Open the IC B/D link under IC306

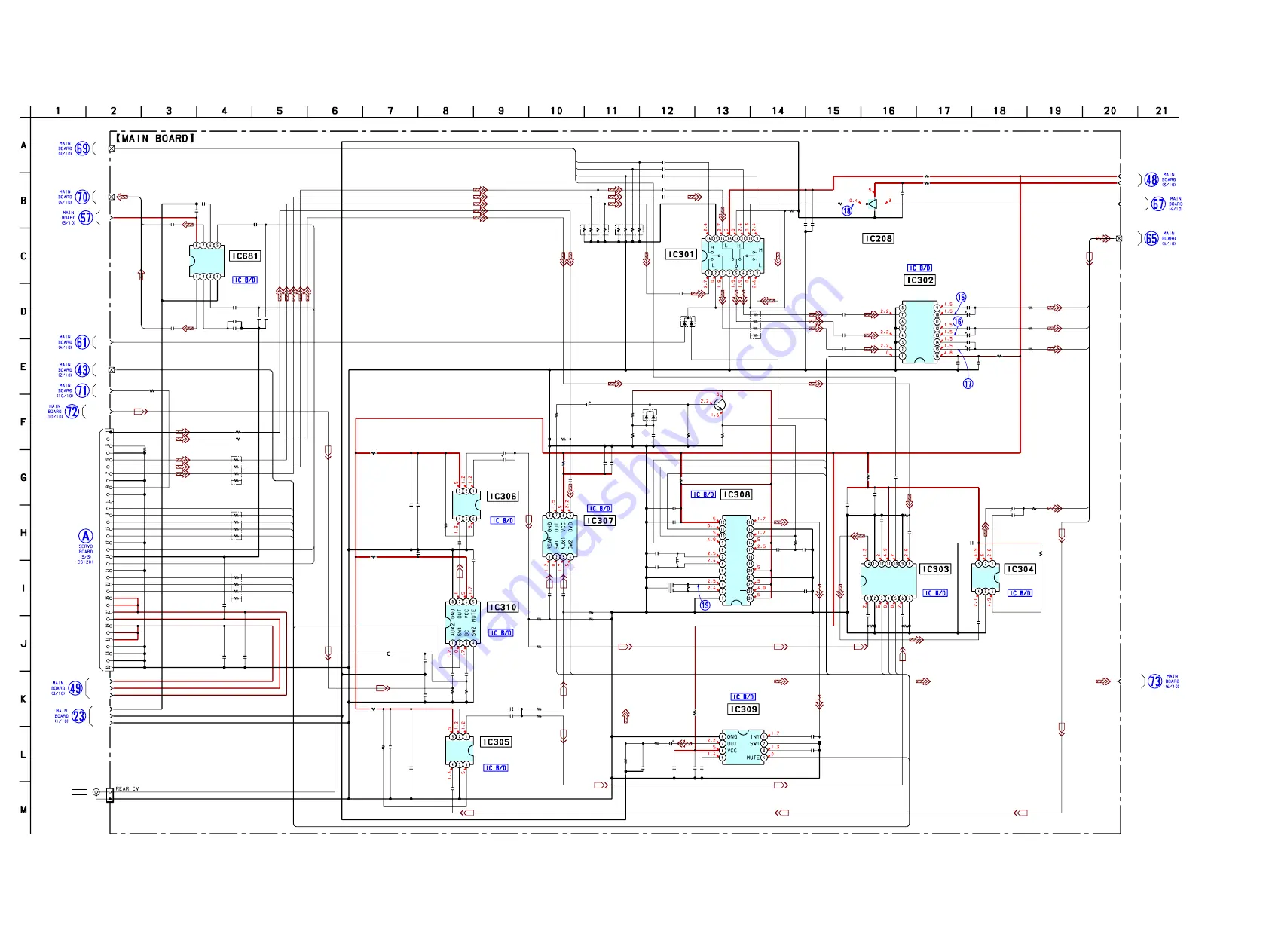(x=503, y=521)
